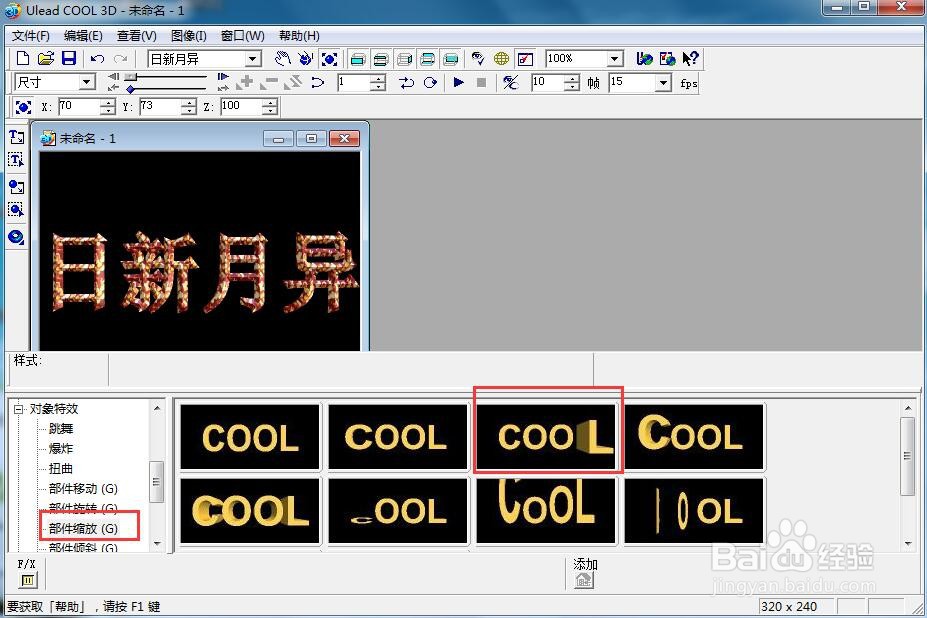
Task: Click the timeline frame slider thumb
Action: point(131,77)
